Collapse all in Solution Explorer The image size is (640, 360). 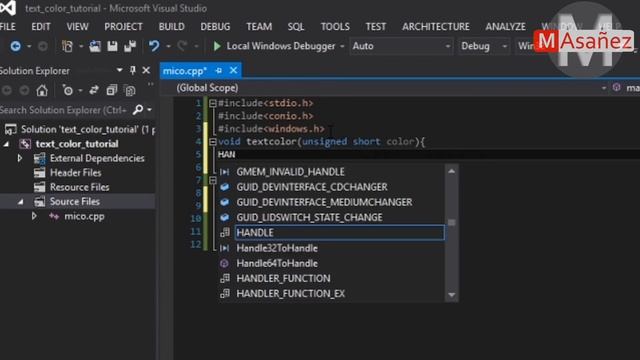(111, 90)
